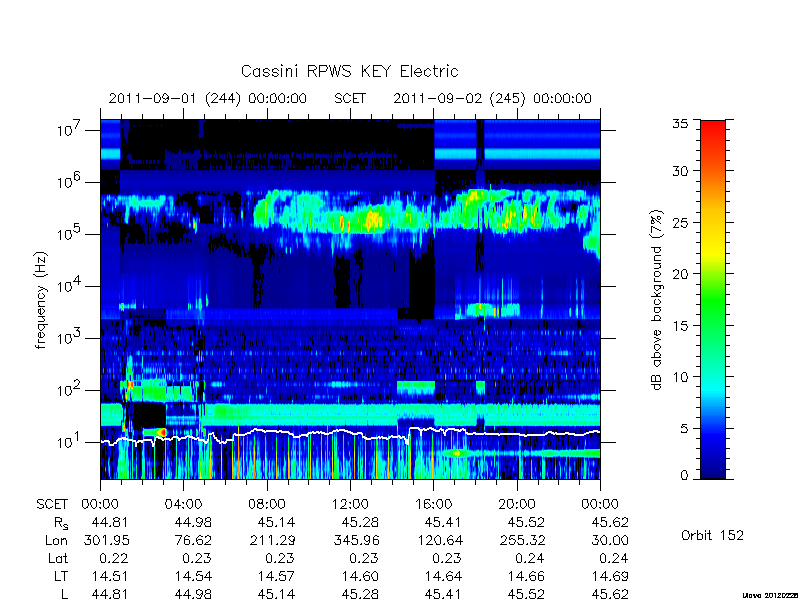Click the 'frequency (Hz)' axis label
Image resolution: width=800 pixels, height=600 pixels.
pos(41,300)
